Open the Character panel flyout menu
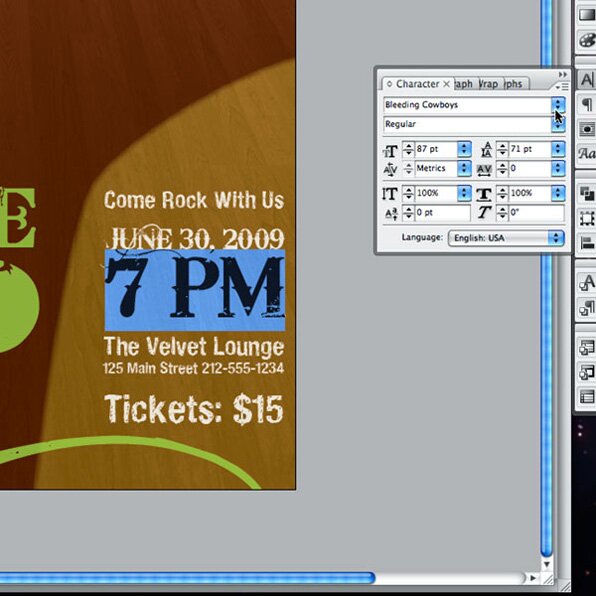 [x=562, y=87]
